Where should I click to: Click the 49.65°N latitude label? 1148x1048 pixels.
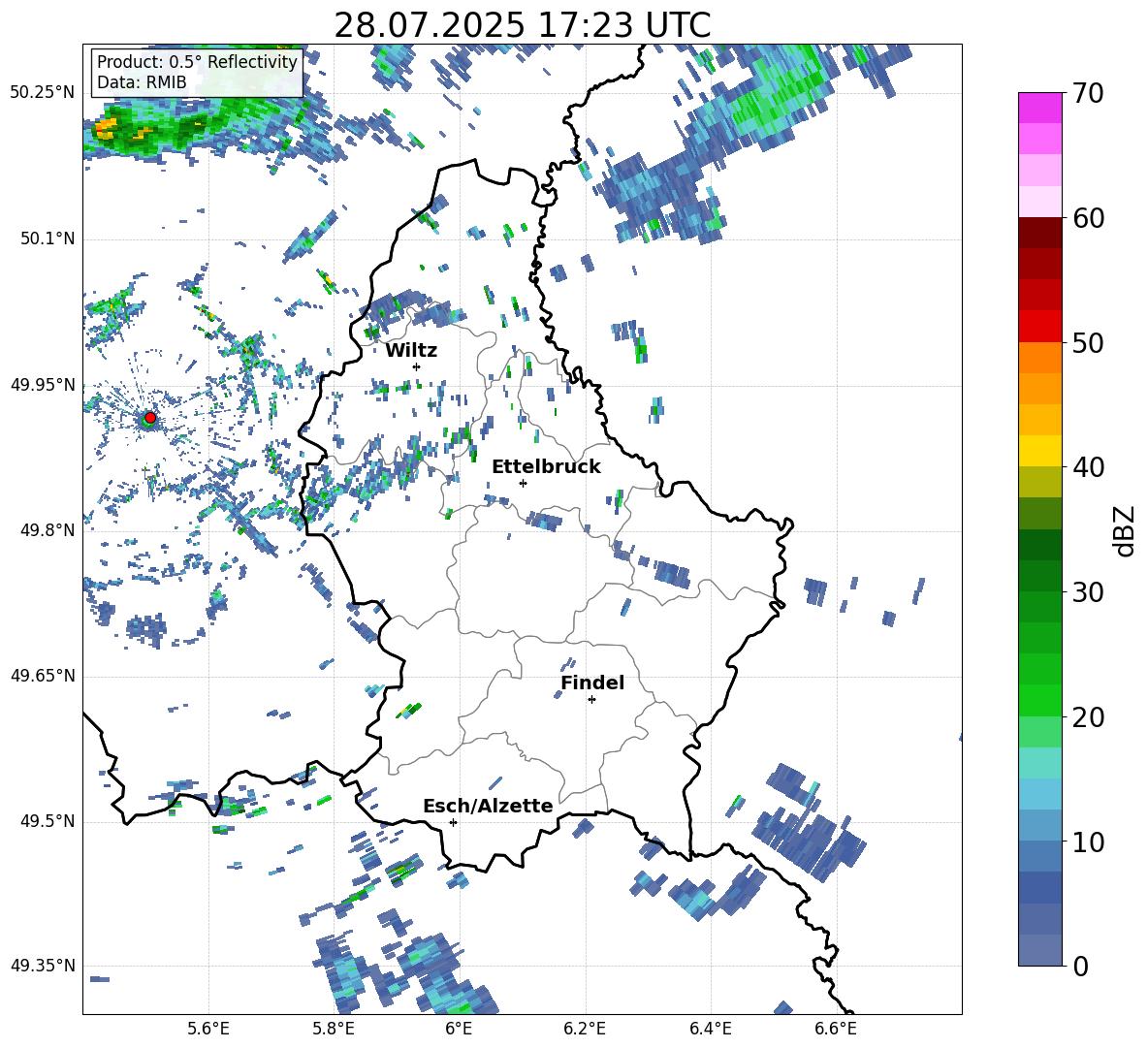(x=43, y=676)
